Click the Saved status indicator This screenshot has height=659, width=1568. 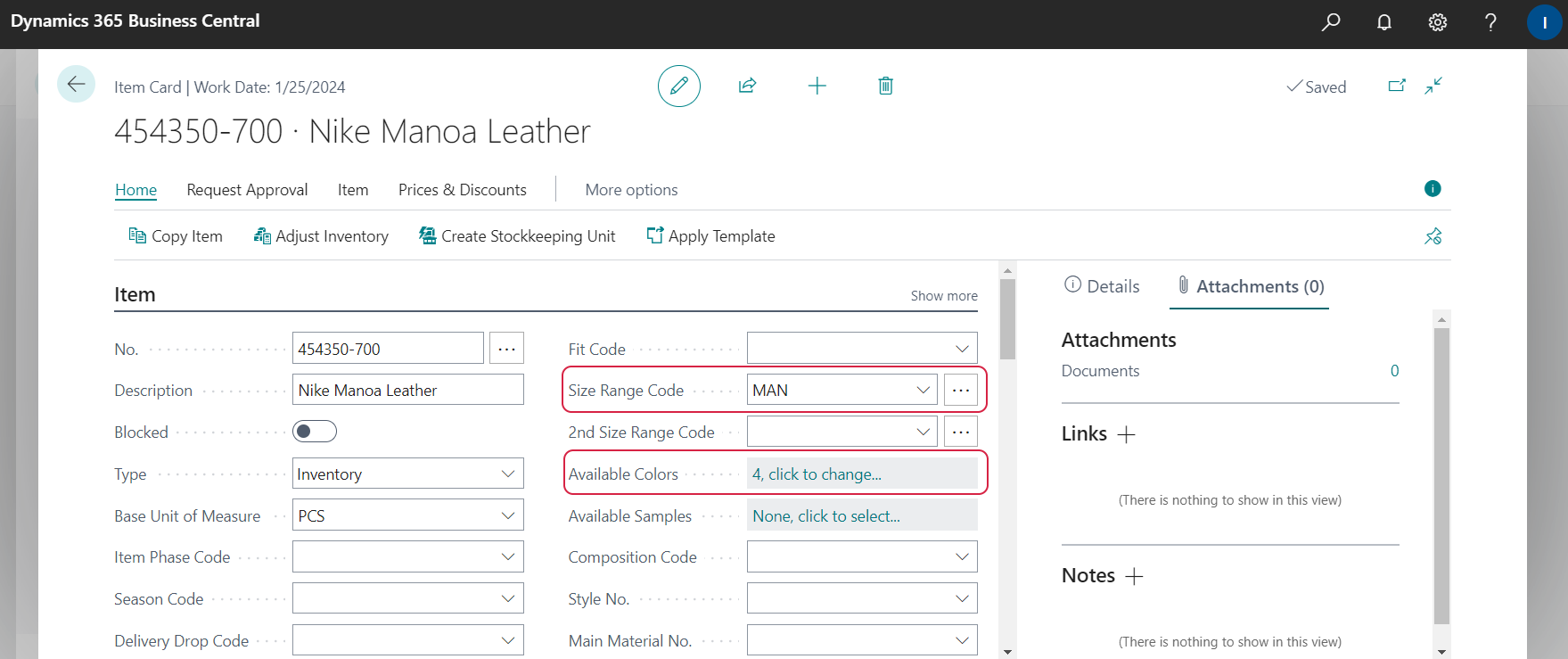click(x=1317, y=86)
